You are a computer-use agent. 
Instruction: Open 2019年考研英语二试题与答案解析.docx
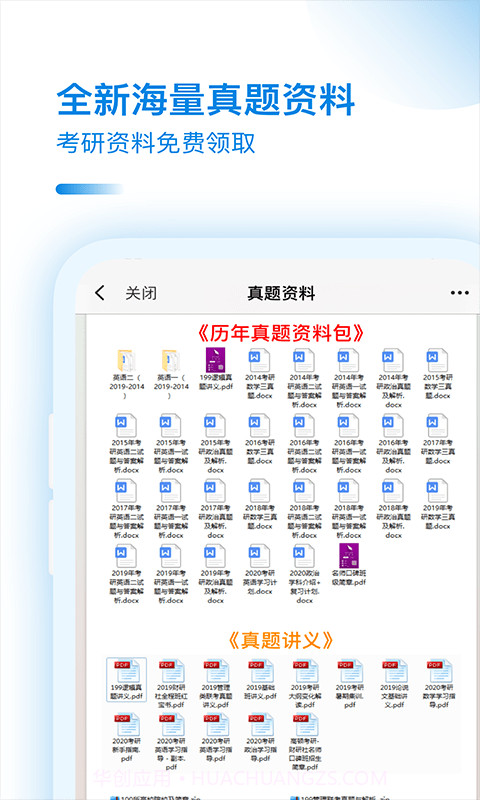coord(127,574)
